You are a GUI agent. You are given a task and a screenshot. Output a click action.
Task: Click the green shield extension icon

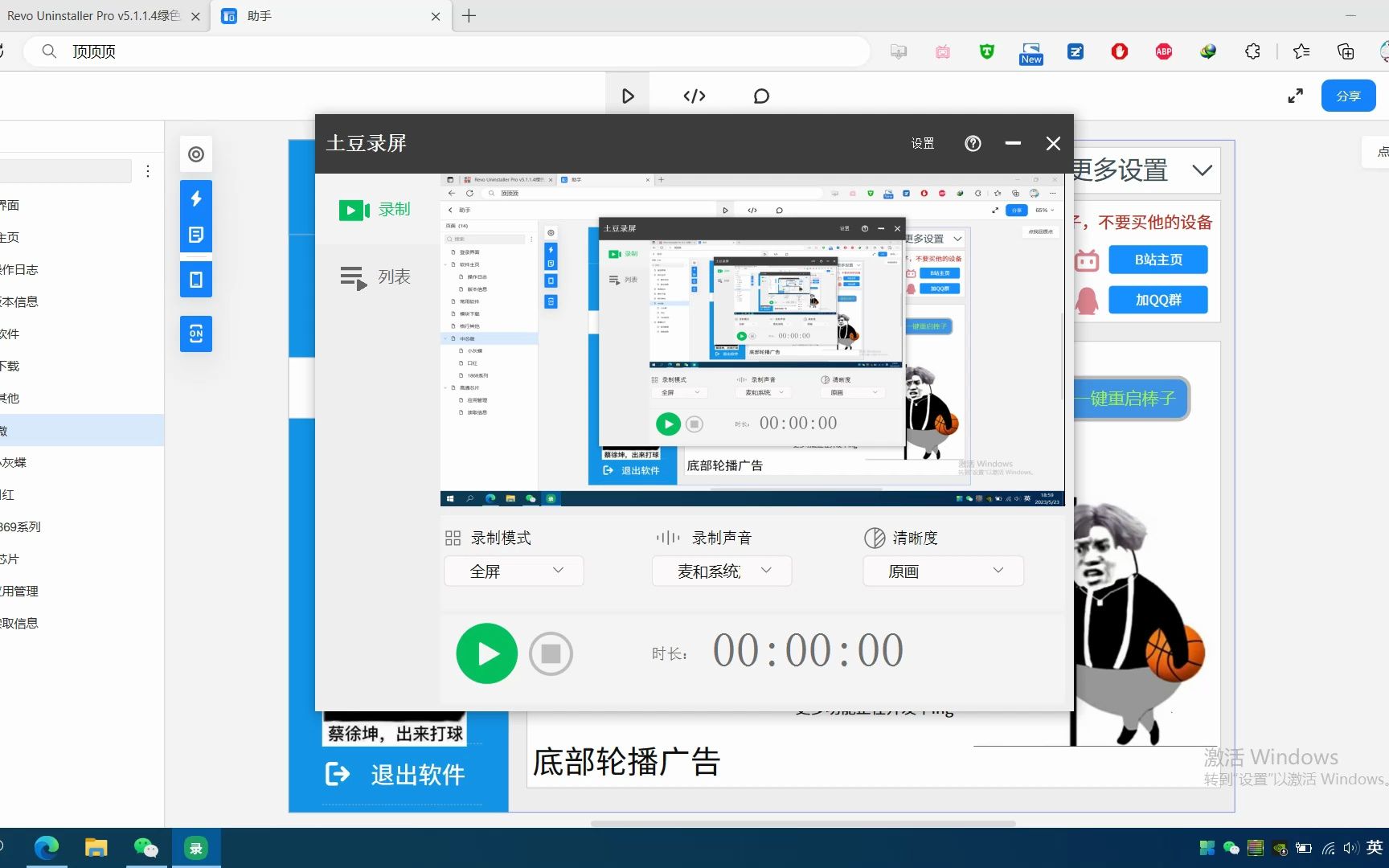coord(987,51)
